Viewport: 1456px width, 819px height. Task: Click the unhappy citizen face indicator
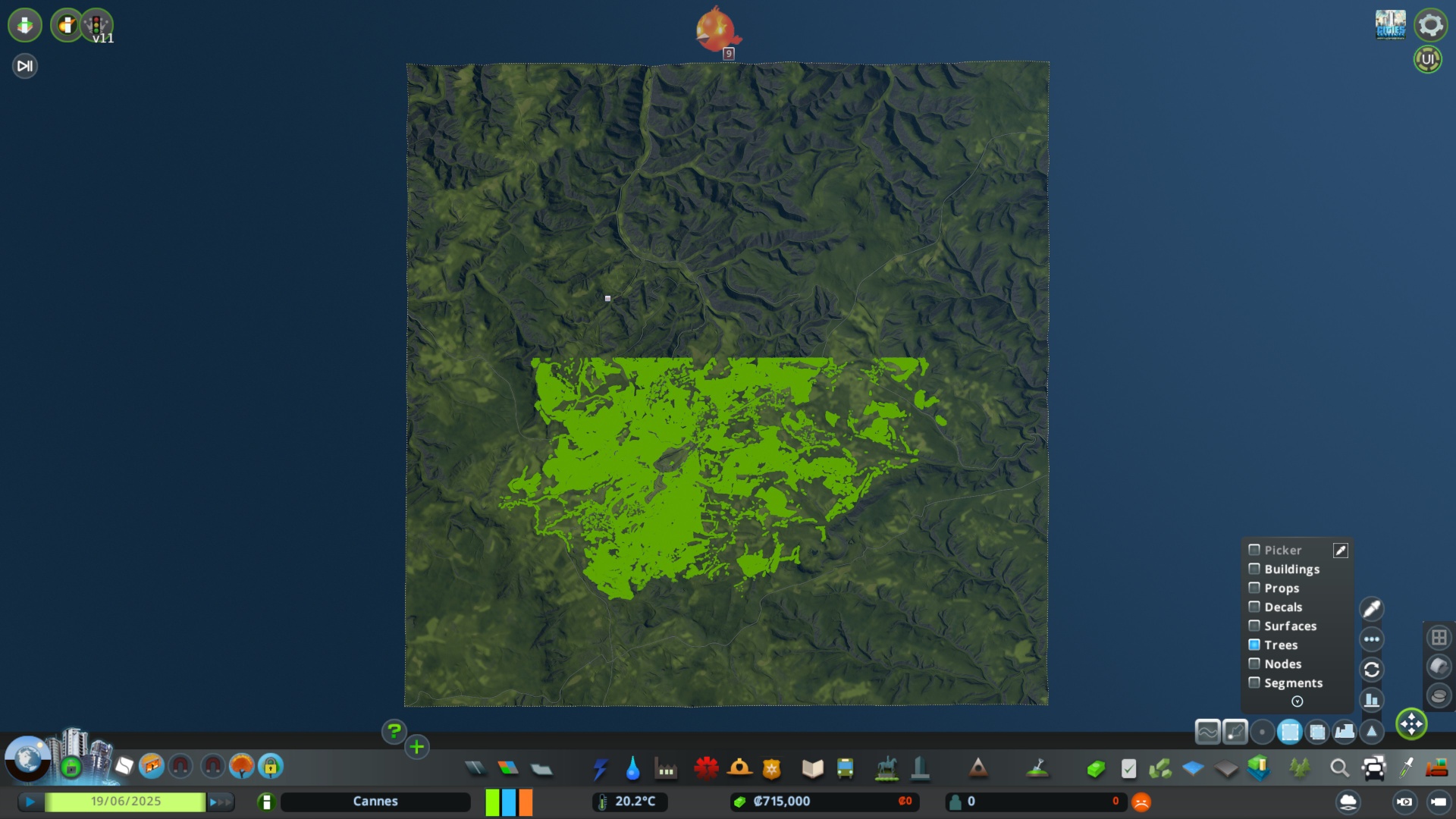click(x=1141, y=801)
